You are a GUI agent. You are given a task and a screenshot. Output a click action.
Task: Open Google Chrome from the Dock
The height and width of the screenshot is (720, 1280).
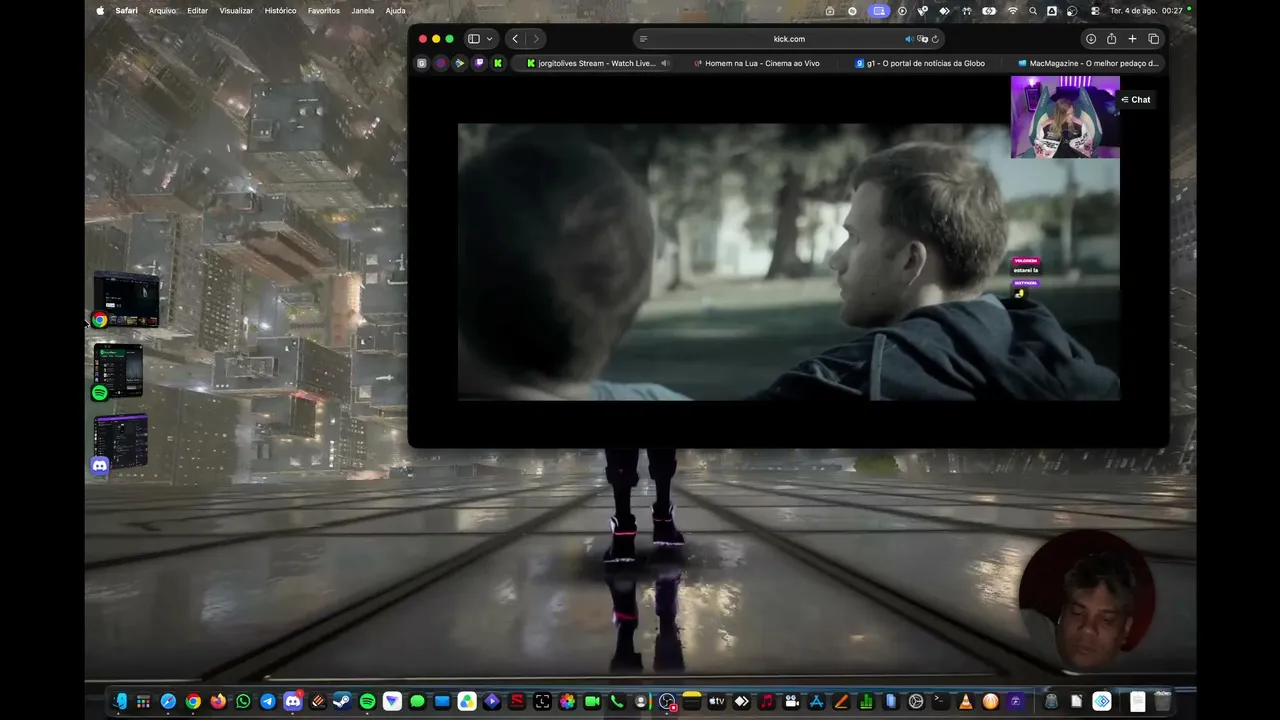click(193, 702)
